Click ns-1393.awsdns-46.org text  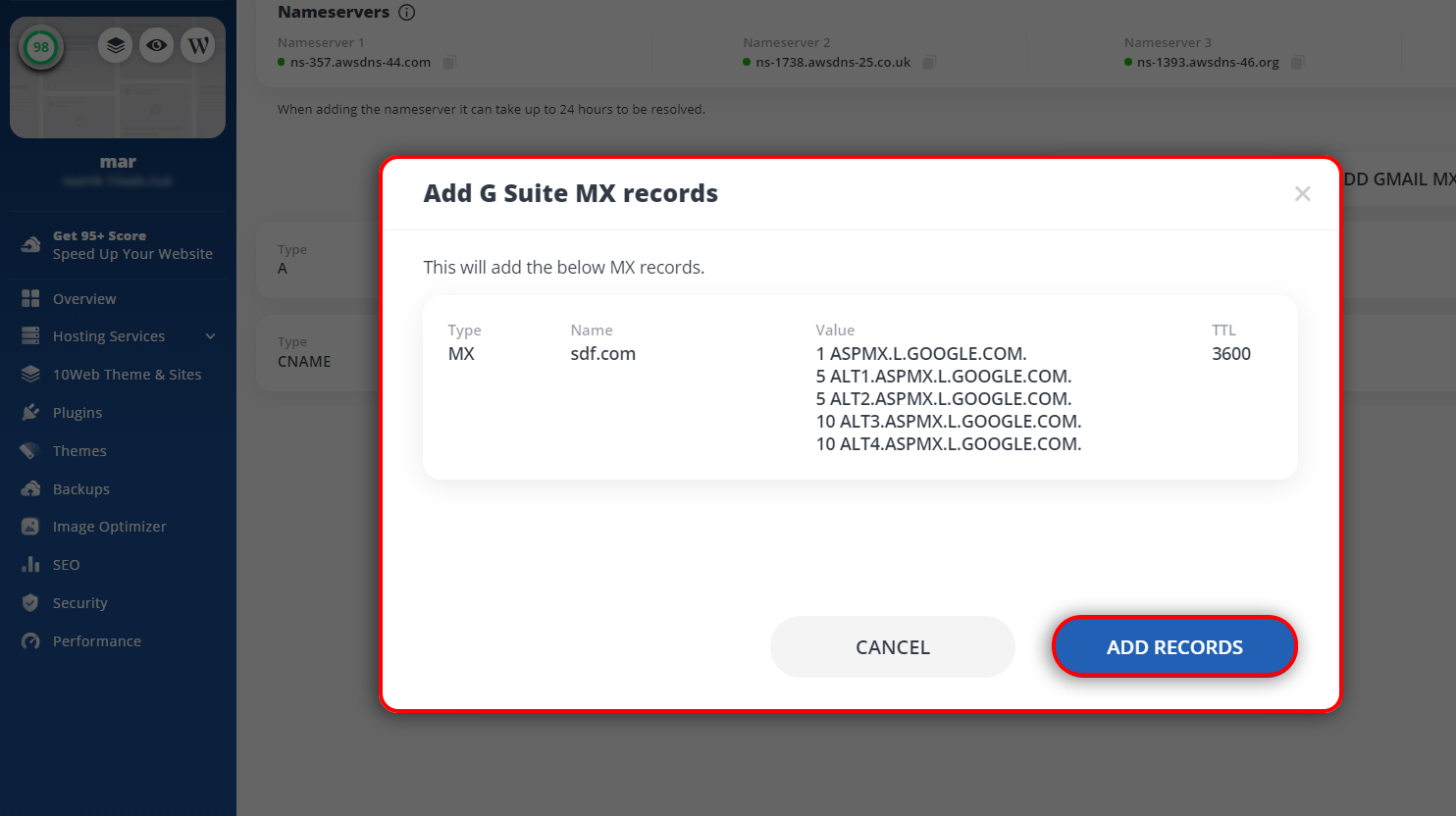(x=1208, y=63)
